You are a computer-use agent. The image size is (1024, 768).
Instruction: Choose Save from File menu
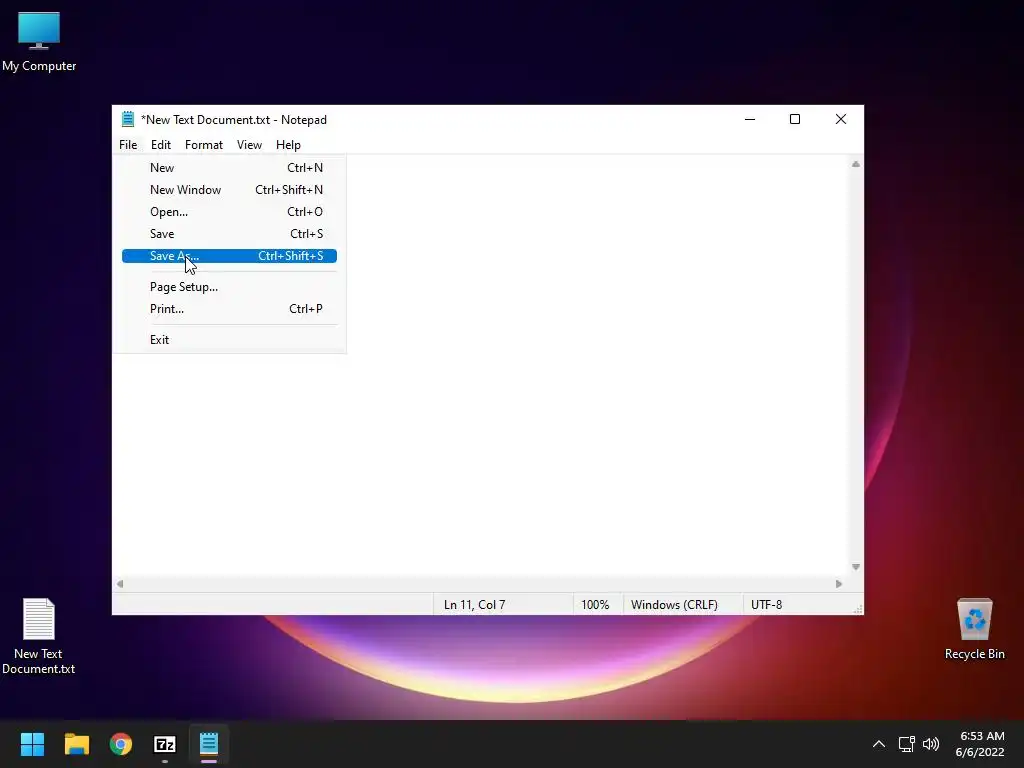coord(229,234)
